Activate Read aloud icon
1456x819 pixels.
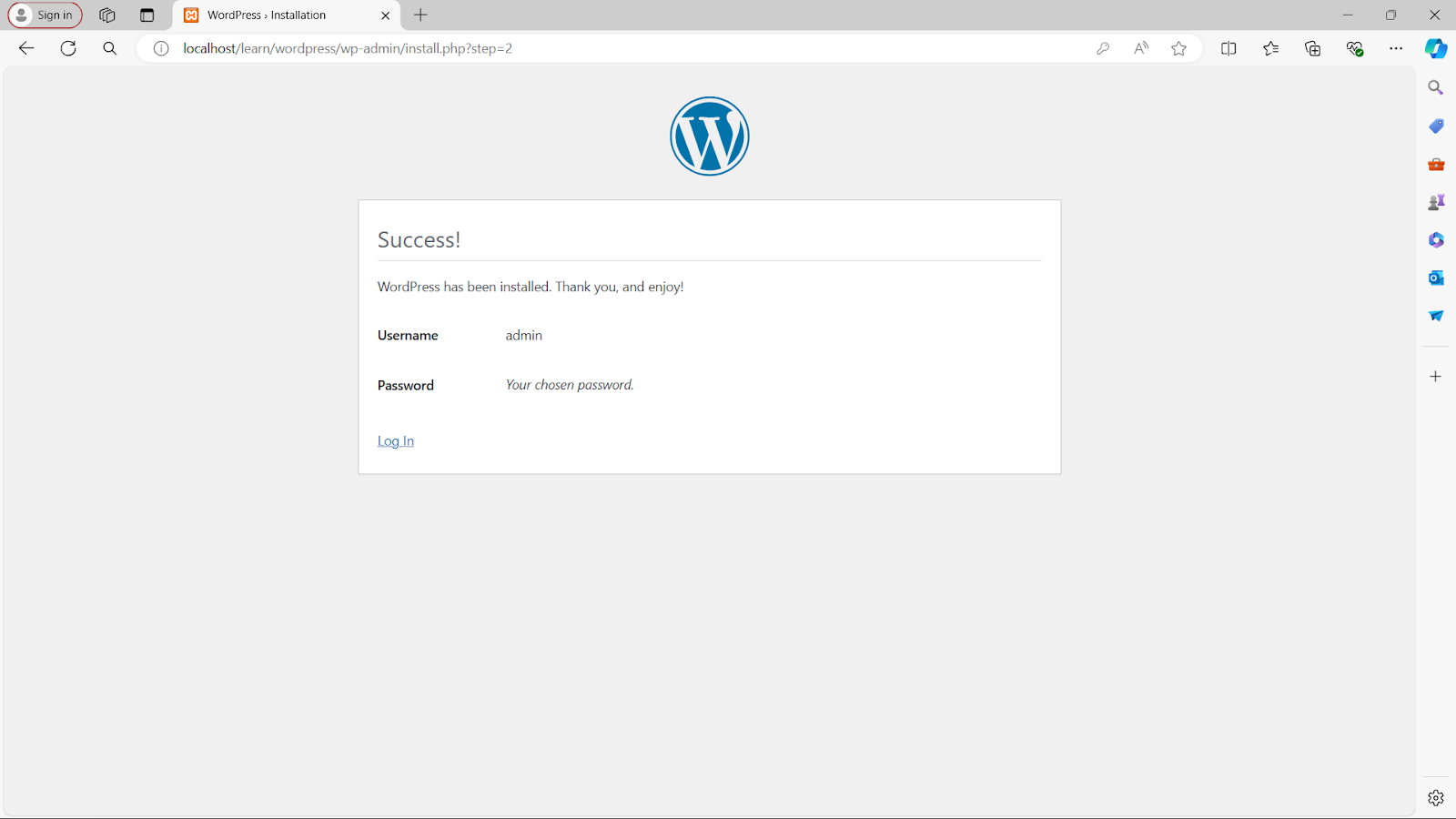pos(1141,48)
